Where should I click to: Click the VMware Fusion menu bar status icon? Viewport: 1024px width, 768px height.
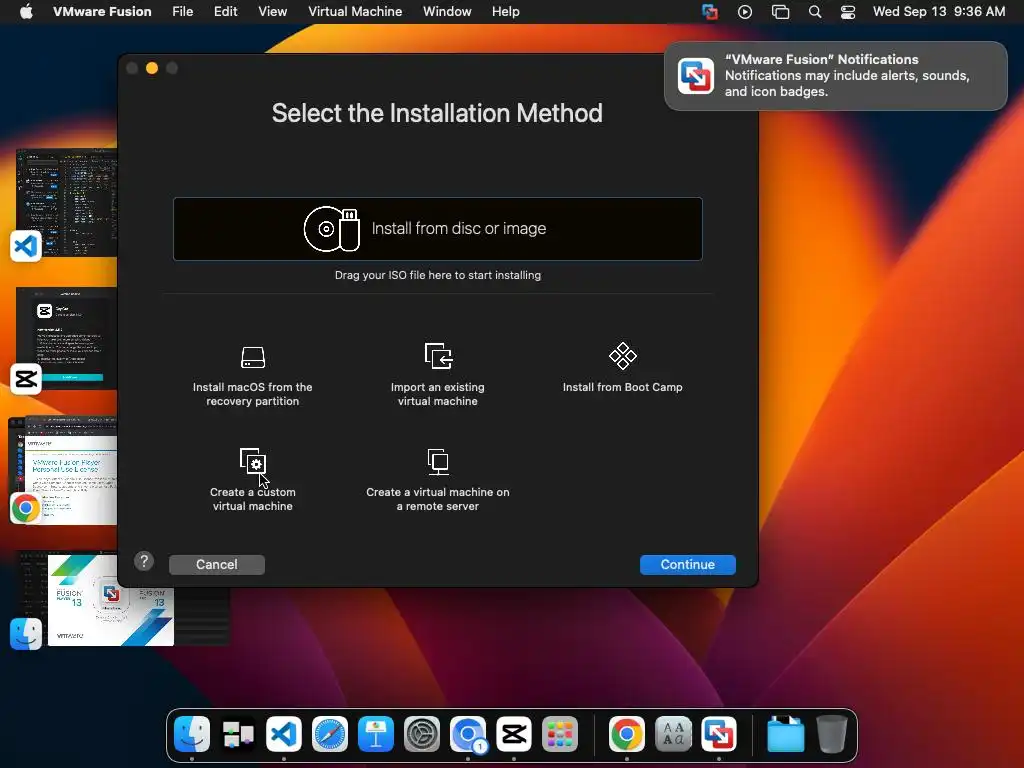710,12
